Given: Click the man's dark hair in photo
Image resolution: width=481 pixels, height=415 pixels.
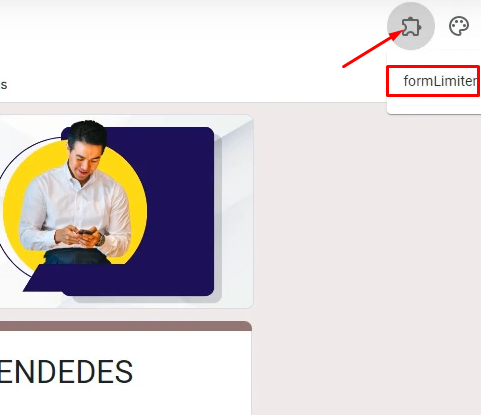Looking at the screenshot, I should [87, 133].
